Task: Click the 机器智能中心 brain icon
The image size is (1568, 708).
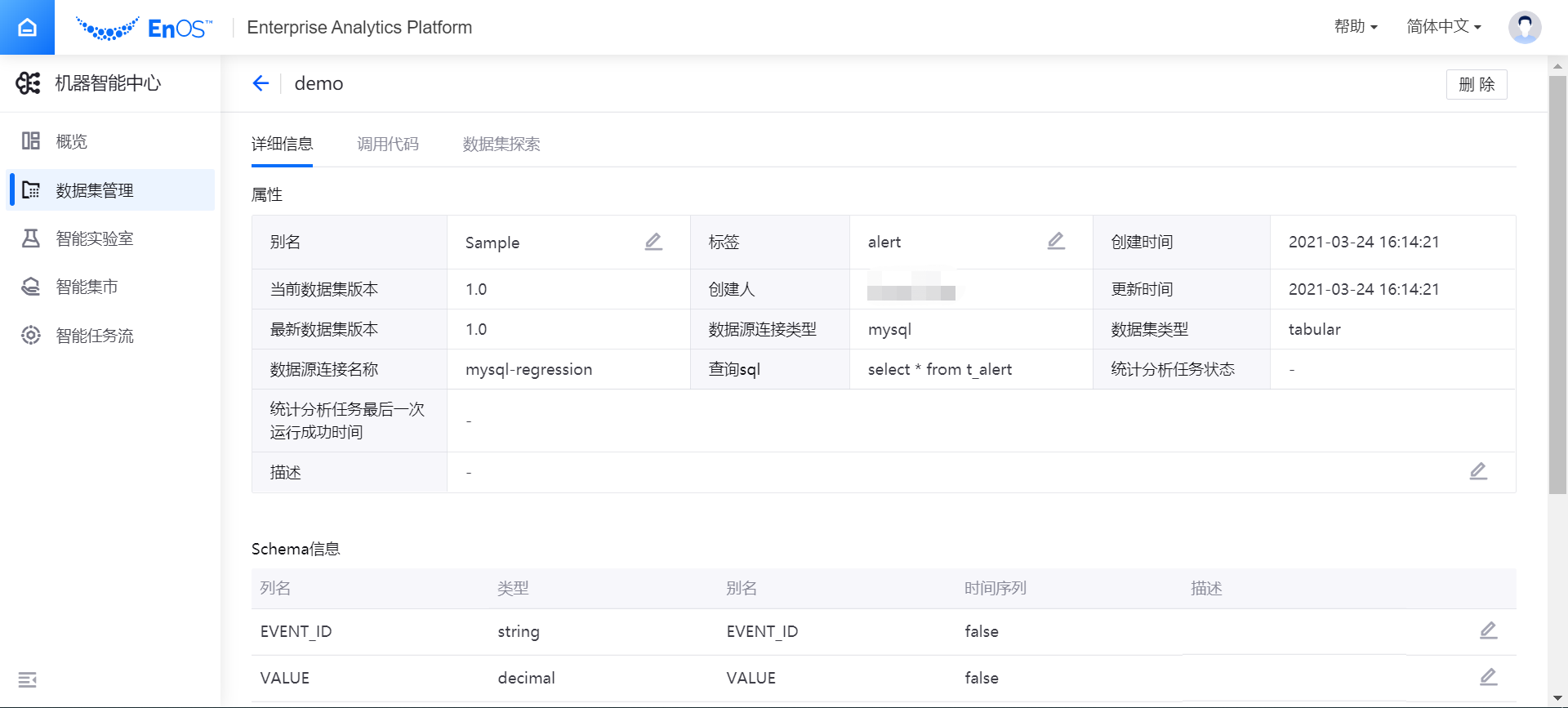Action: tap(29, 82)
